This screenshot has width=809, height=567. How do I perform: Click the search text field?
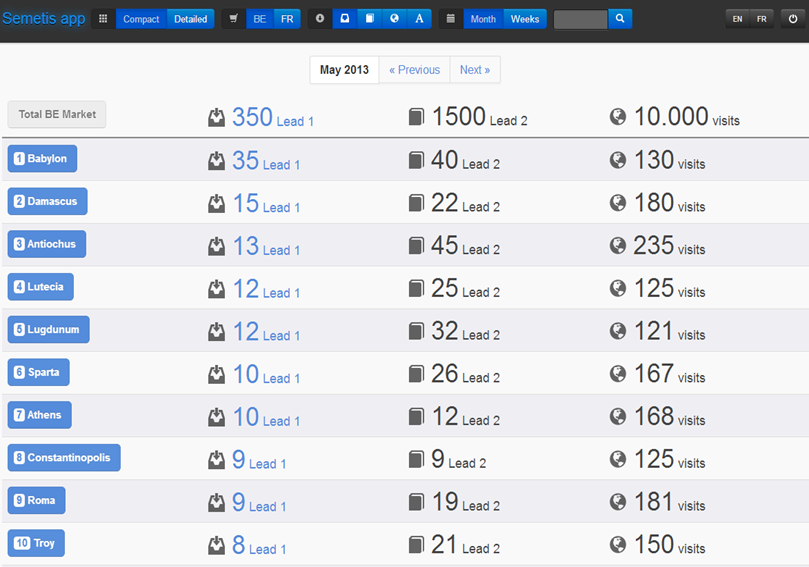580,19
